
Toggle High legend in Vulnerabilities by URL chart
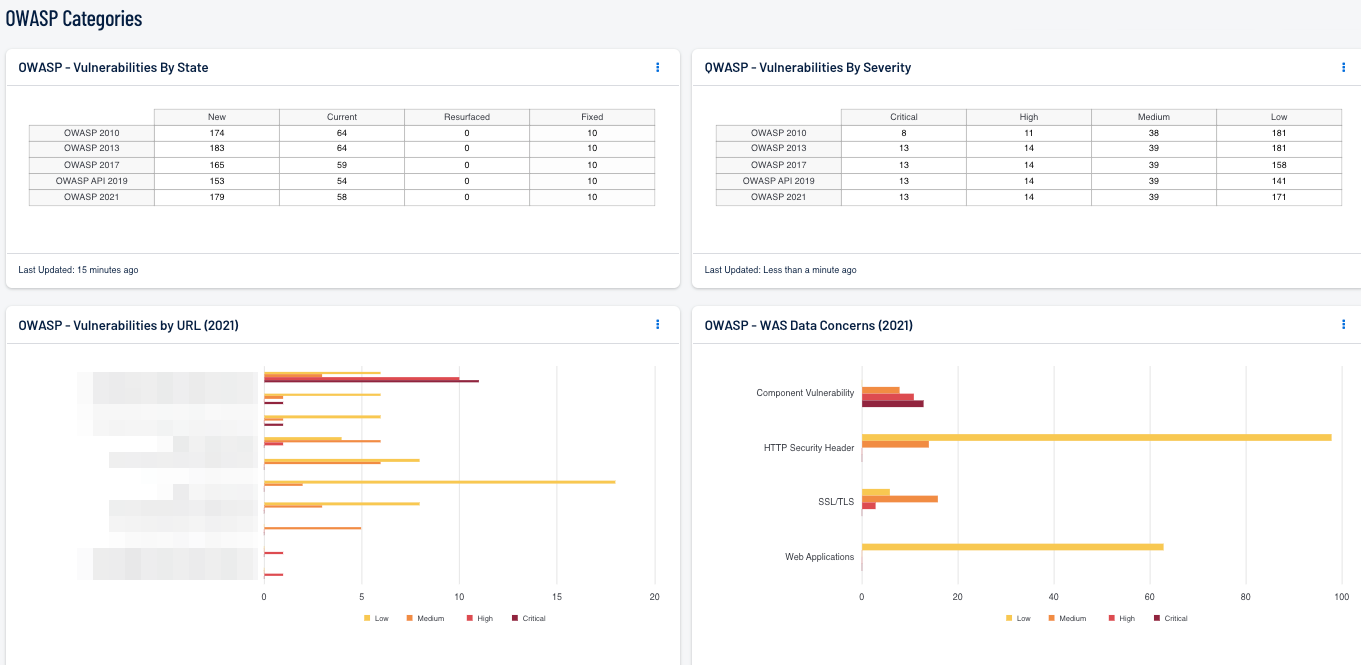tap(480, 618)
